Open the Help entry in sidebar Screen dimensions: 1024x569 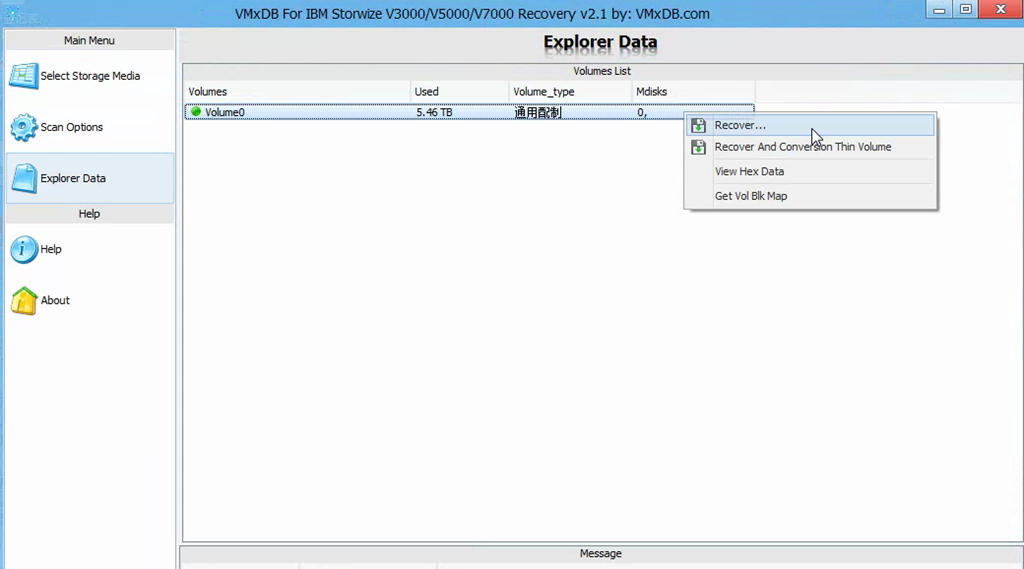(90, 250)
